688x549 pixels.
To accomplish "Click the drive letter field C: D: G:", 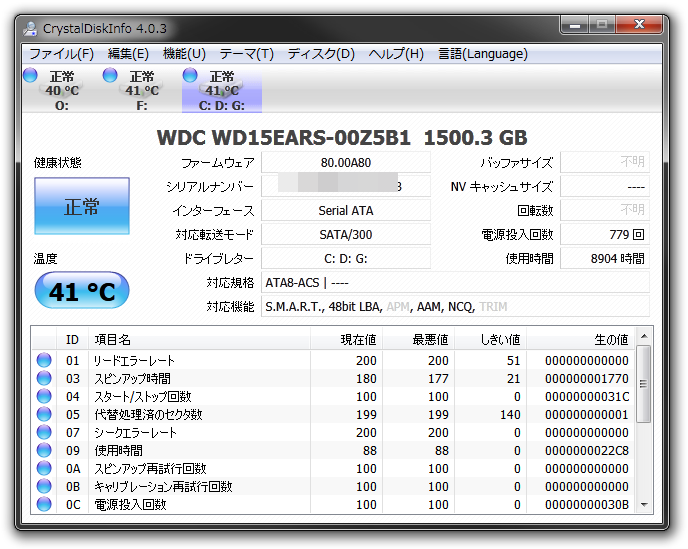I will pyautogui.click(x=346, y=258).
